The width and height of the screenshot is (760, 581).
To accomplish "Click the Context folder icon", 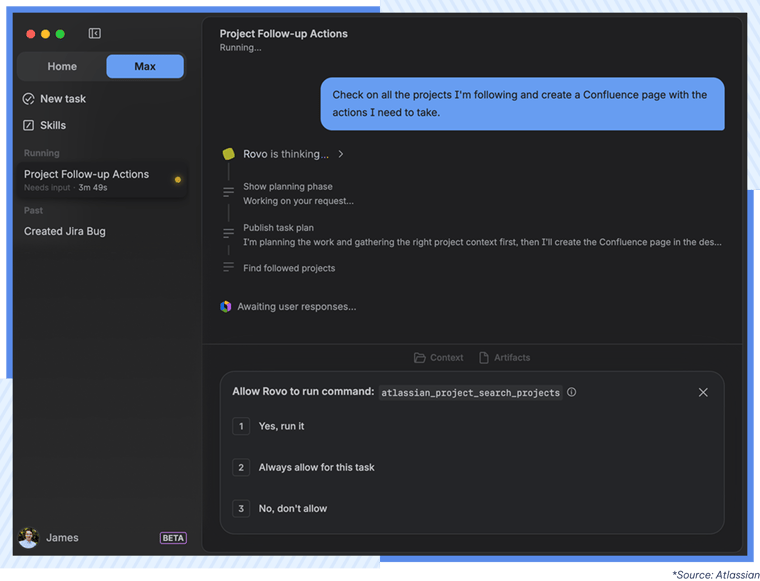I will click(x=419, y=358).
